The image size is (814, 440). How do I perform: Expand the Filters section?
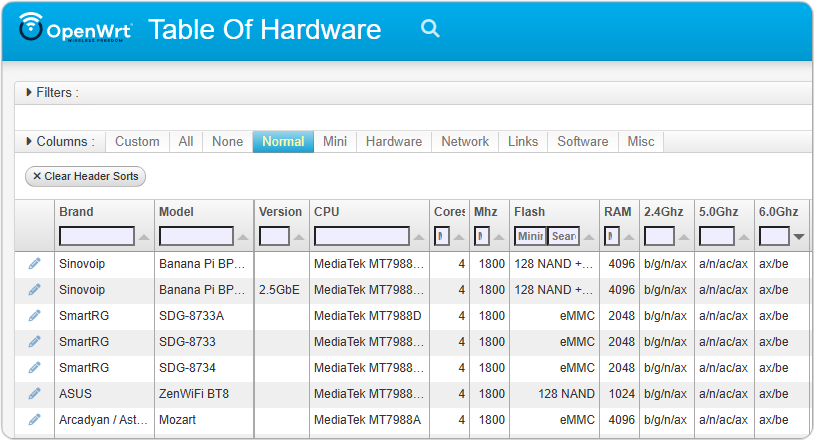point(29,92)
